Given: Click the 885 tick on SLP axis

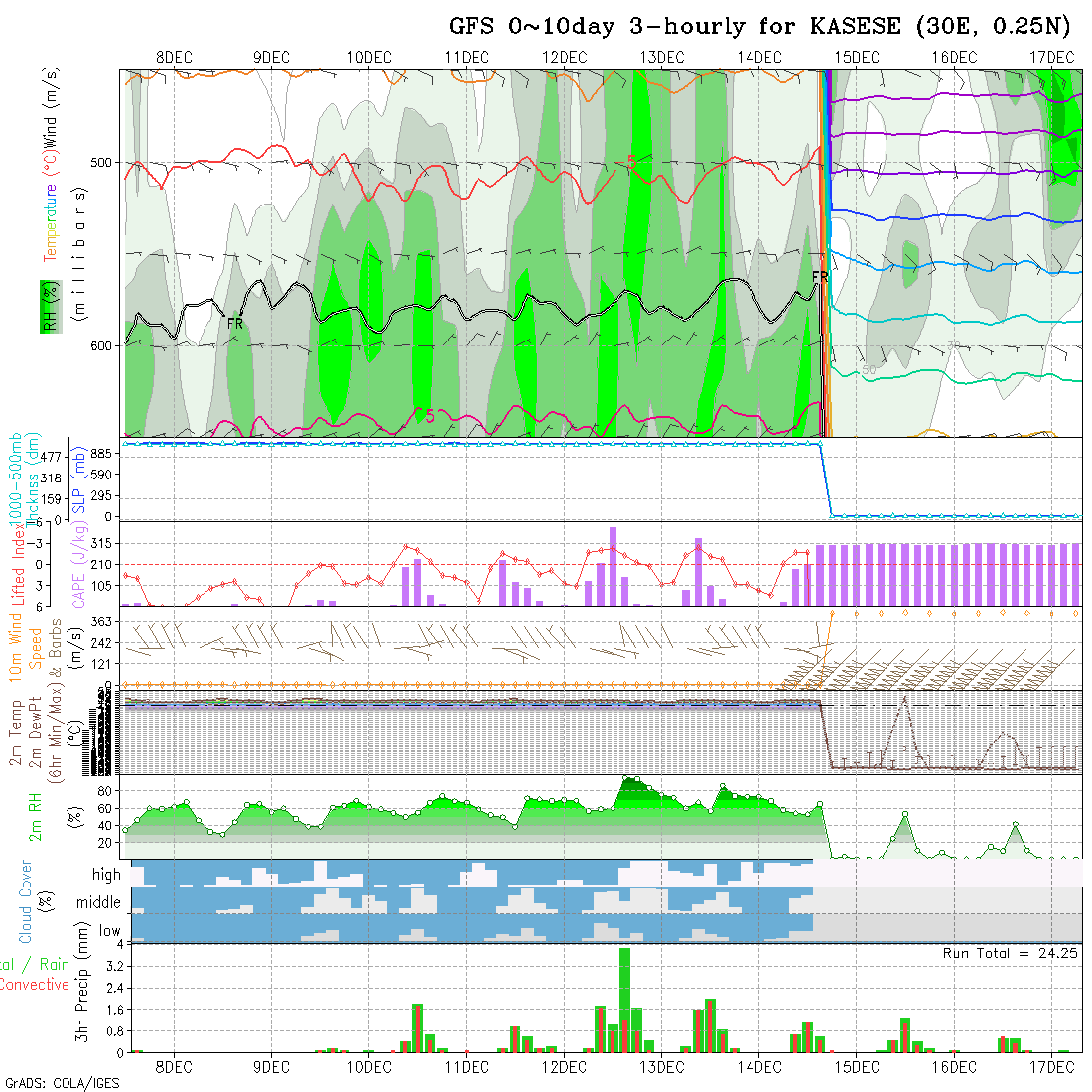Looking at the screenshot, I should (102, 453).
